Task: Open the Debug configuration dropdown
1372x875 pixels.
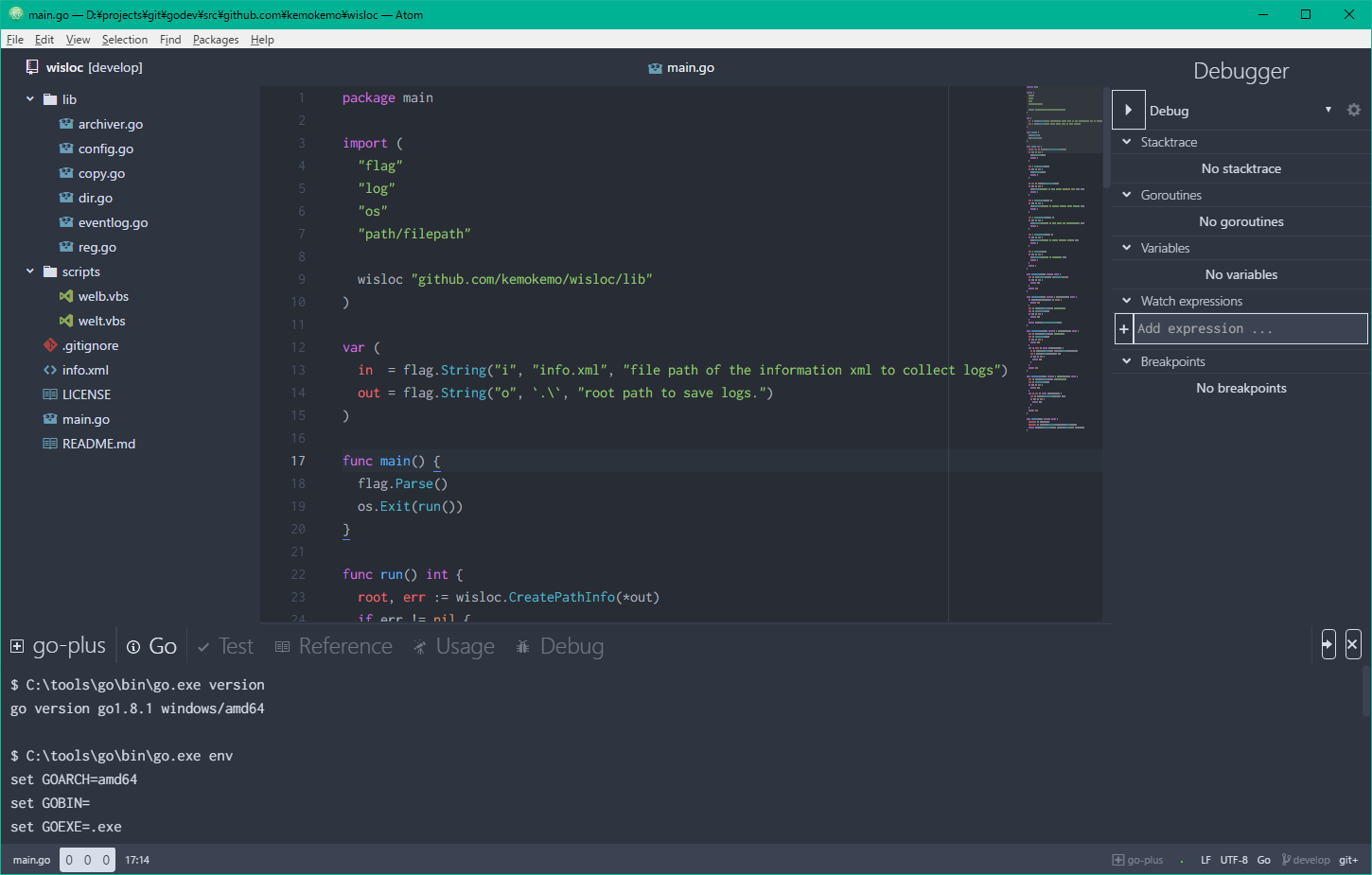Action: (1328, 110)
